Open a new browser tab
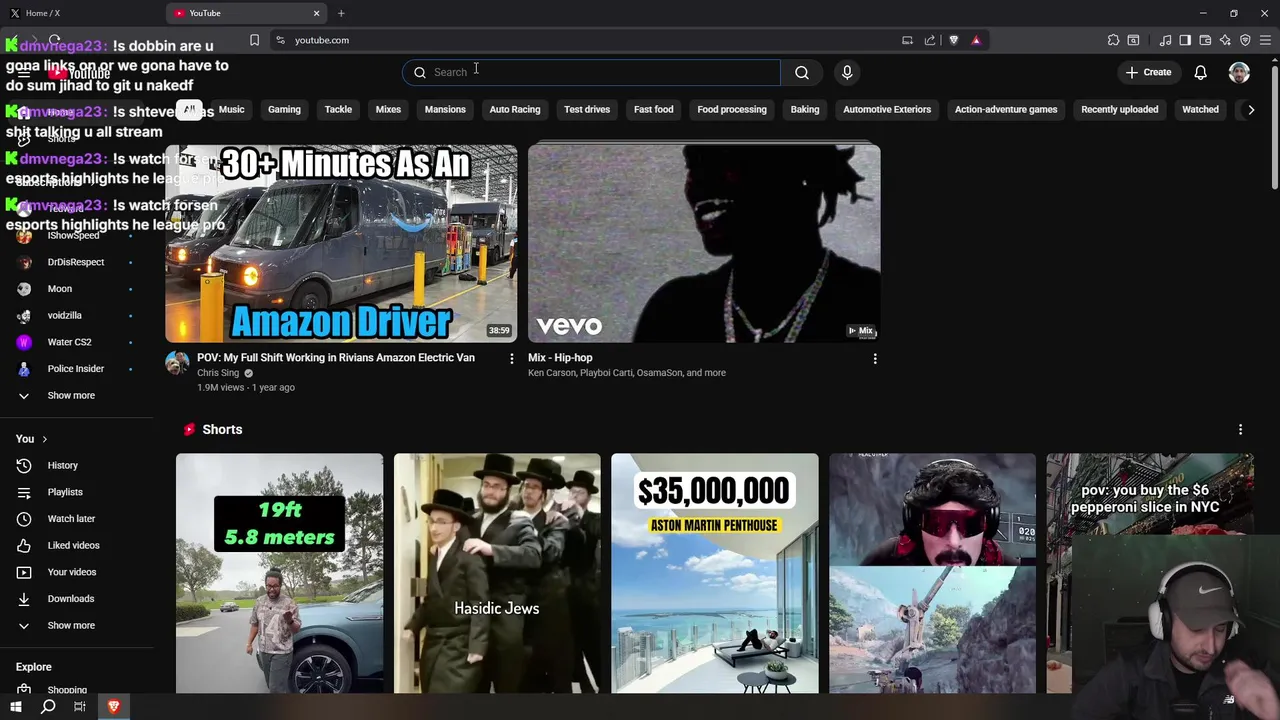Viewport: 1280px width, 720px height. point(341,13)
